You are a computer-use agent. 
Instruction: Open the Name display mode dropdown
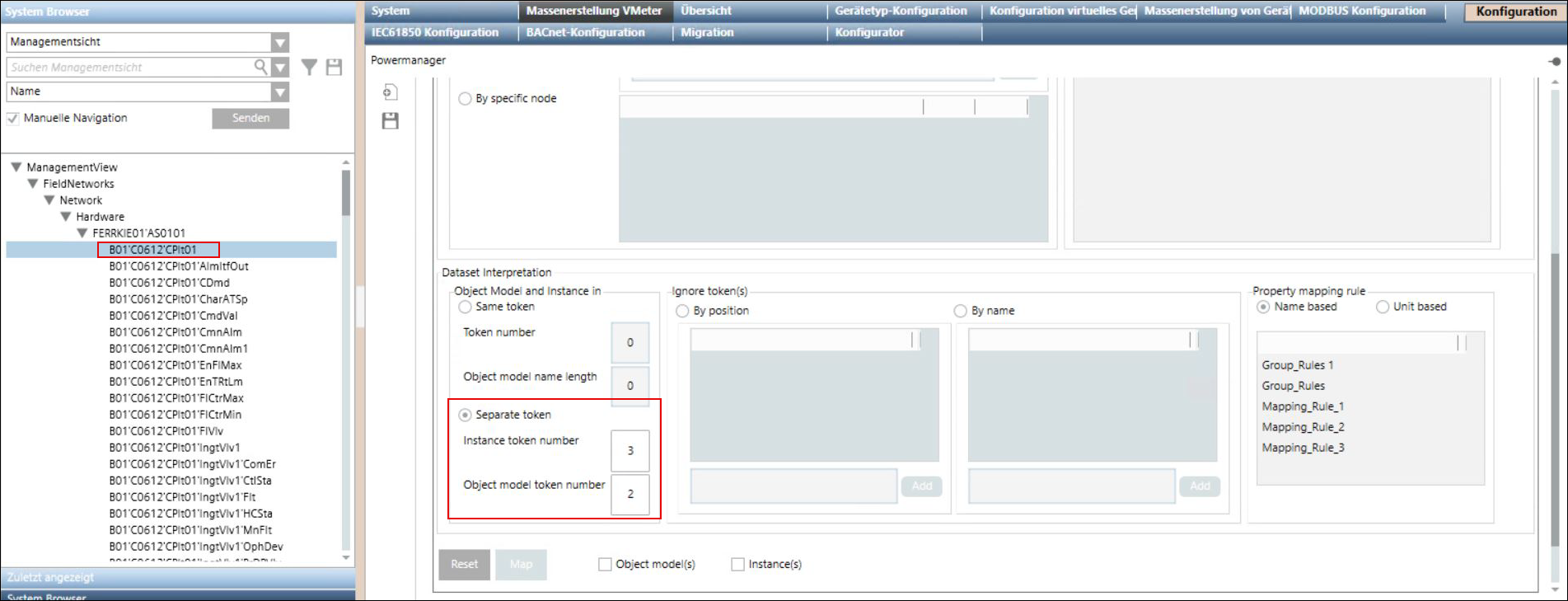pyautogui.click(x=280, y=92)
